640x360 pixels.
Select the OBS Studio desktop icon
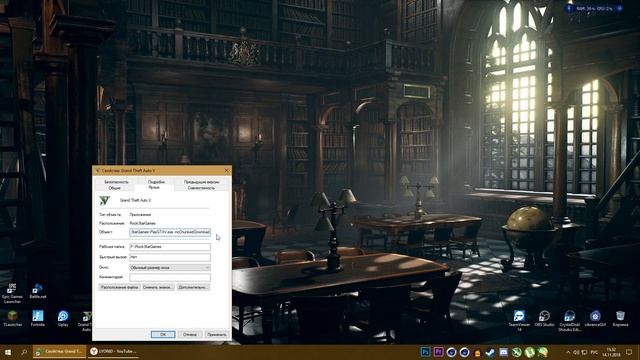pyautogui.click(x=544, y=318)
